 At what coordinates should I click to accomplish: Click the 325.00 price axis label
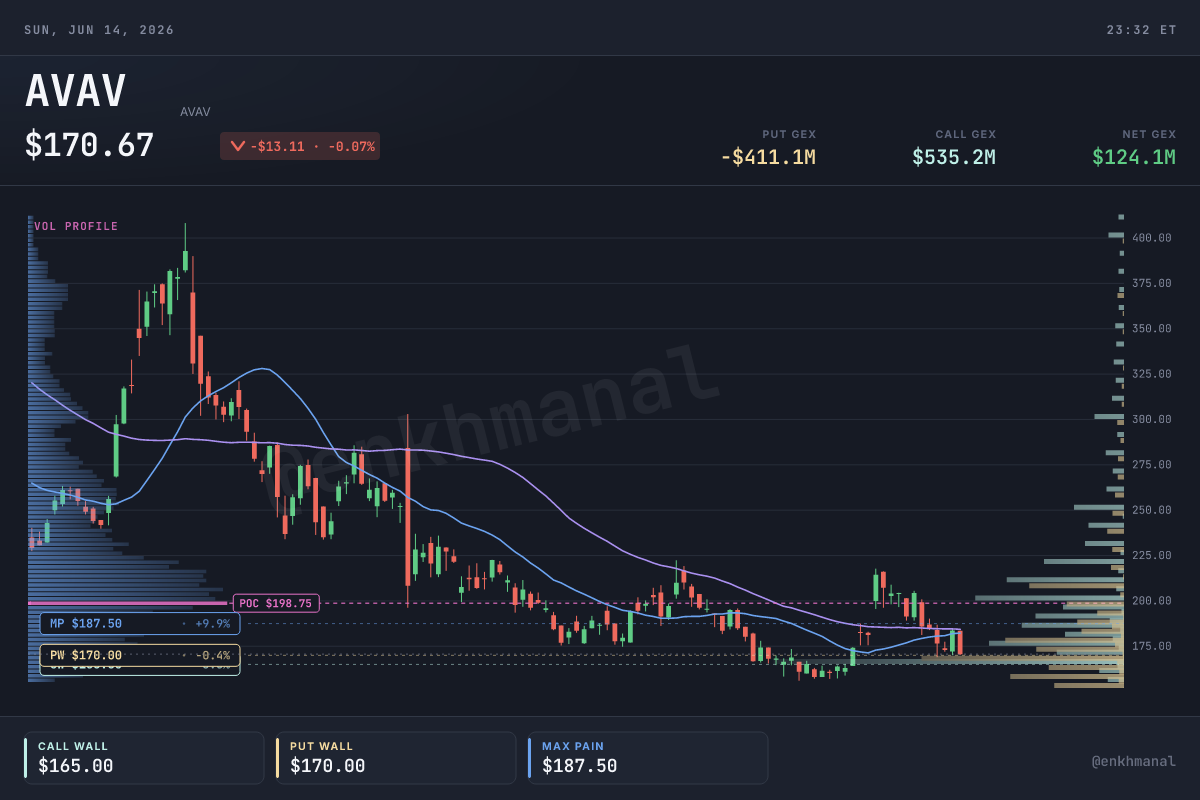click(x=1152, y=374)
